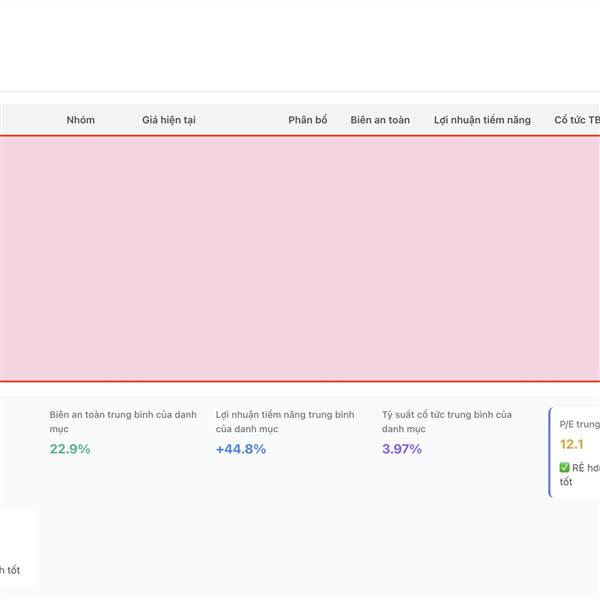Click the Biên an toàn trung bình label
The width and height of the screenshot is (600, 600).
point(123,421)
